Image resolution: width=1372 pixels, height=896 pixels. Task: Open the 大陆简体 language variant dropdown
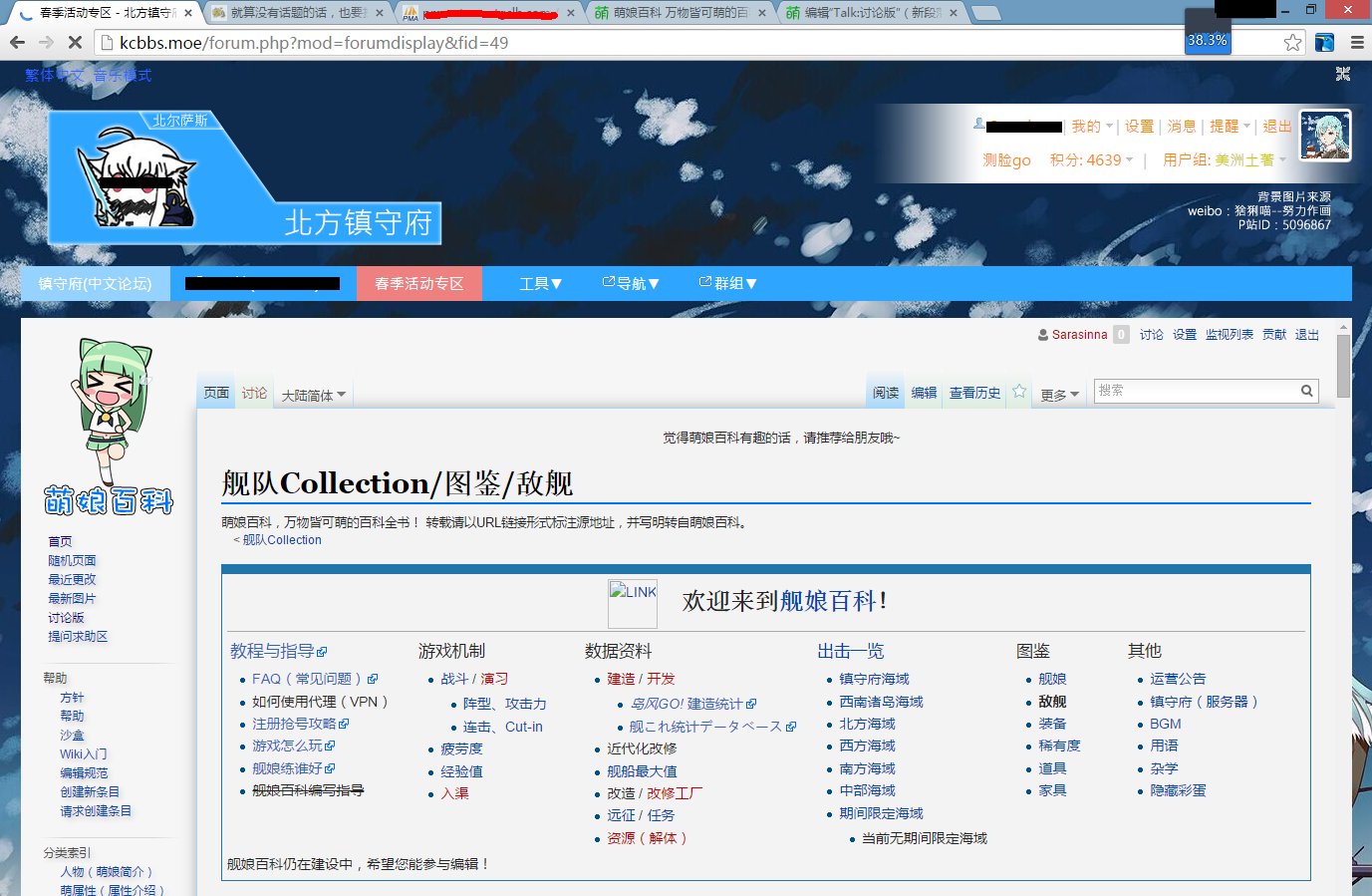pyautogui.click(x=314, y=396)
